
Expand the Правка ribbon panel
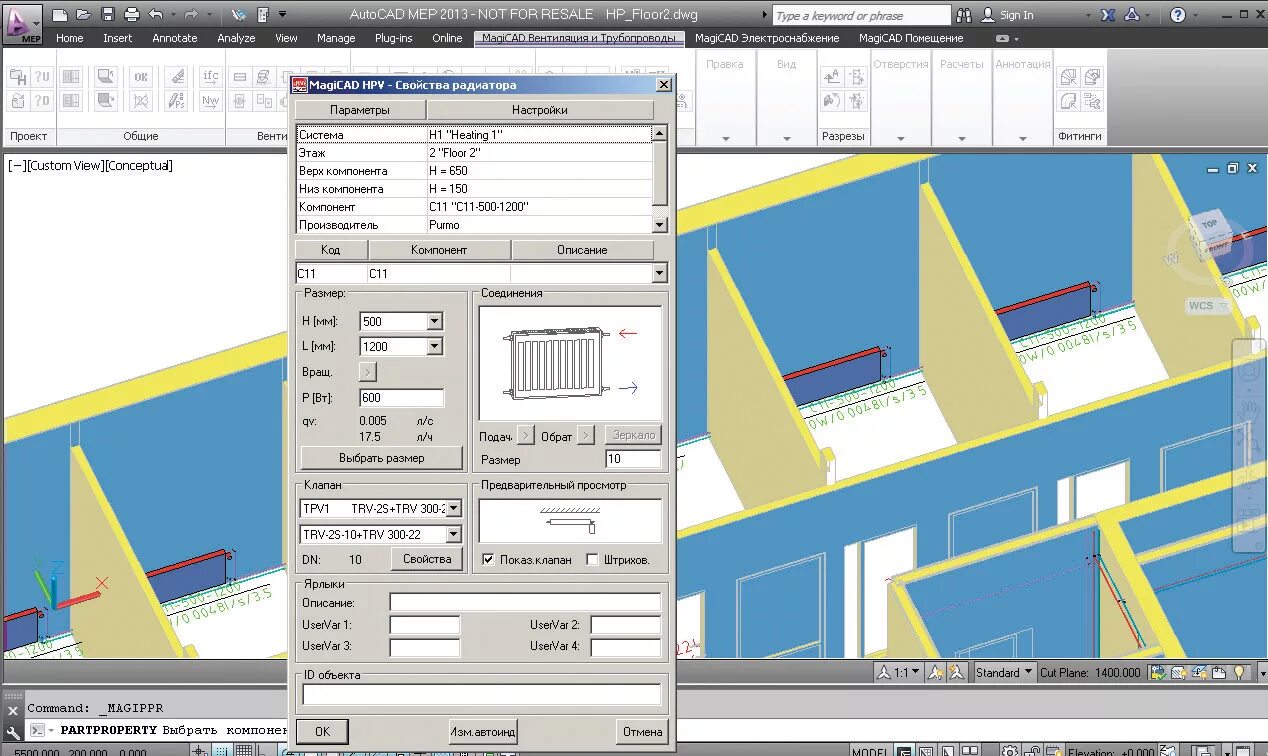725,137
